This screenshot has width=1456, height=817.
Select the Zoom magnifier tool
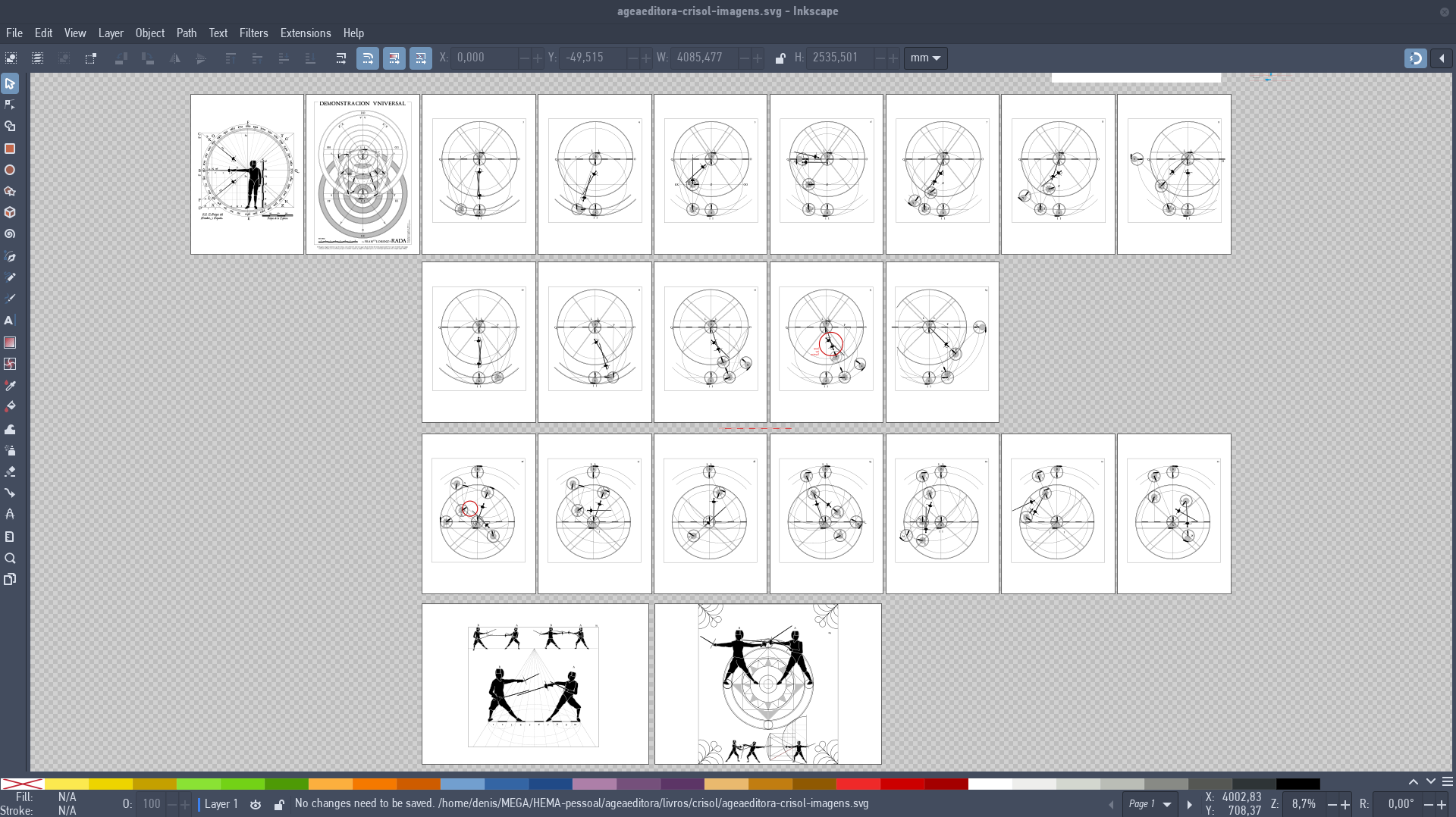pos(10,559)
